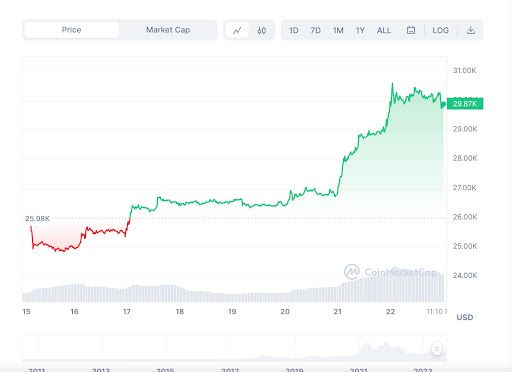512x372 pixels.
Task: Switch to candlestick chart icon
Action: [x=262, y=30]
